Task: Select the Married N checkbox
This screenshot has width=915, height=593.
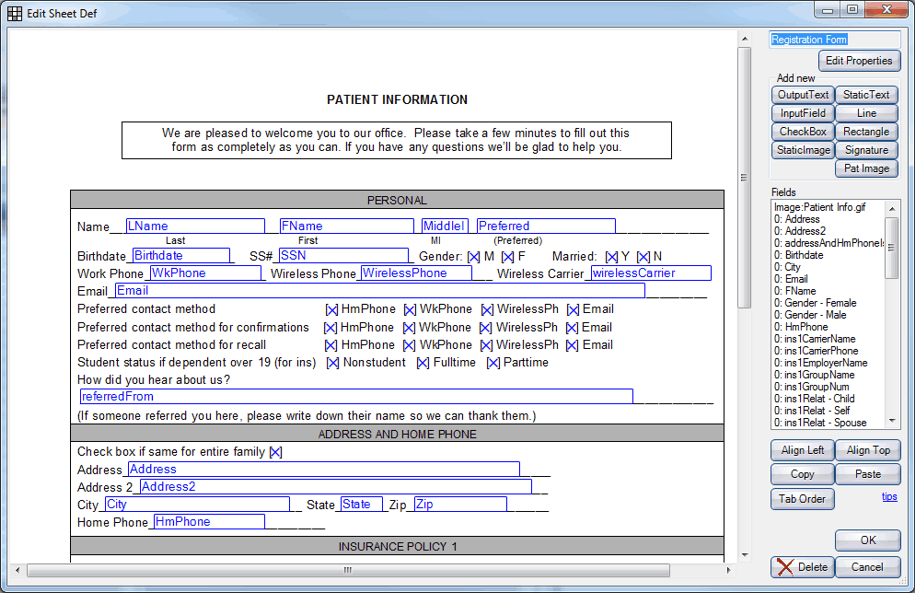Action: click(x=643, y=257)
